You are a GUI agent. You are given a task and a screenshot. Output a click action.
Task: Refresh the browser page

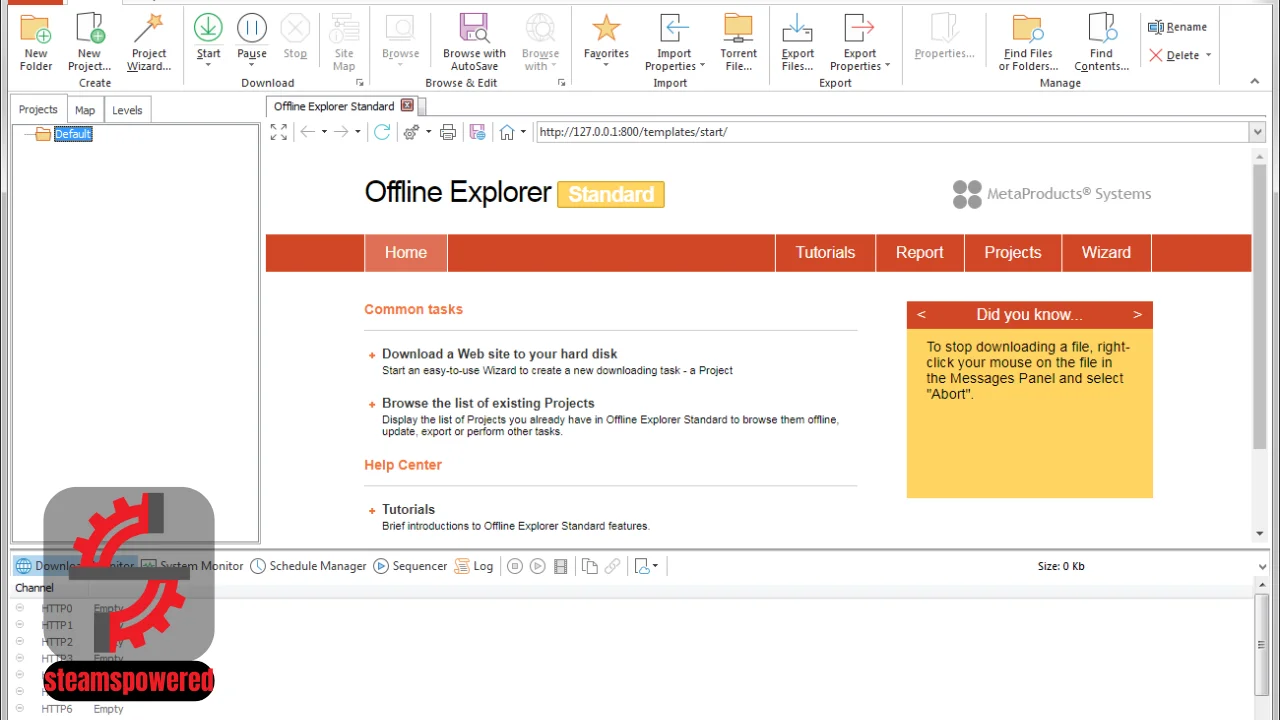[382, 132]
